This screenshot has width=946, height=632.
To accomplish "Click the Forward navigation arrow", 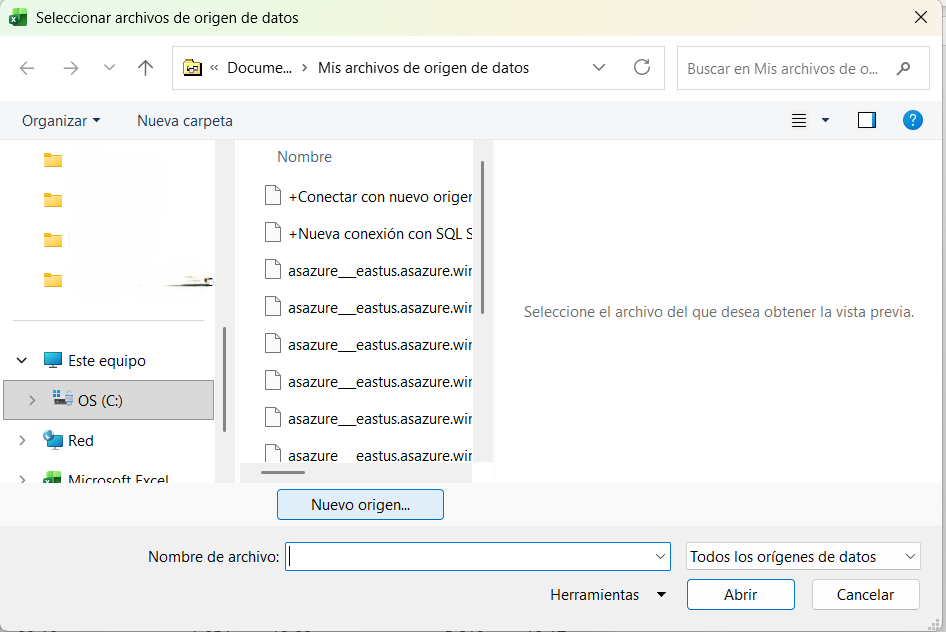I will (70, 68).
